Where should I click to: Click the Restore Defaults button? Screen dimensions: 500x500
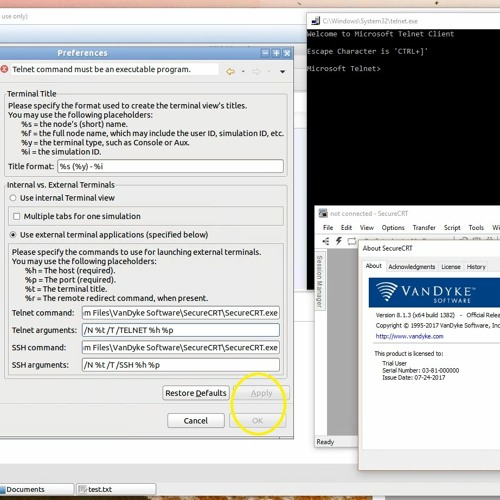tap(196, 393)
